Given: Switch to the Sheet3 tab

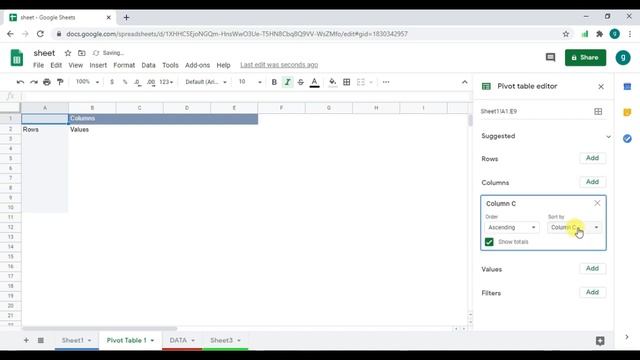Looking at the screenshot, I should [x=221, y=340].
